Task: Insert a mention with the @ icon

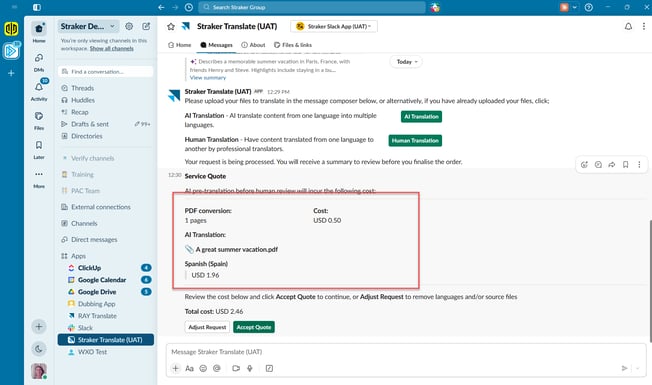Action: pos(217,368)
